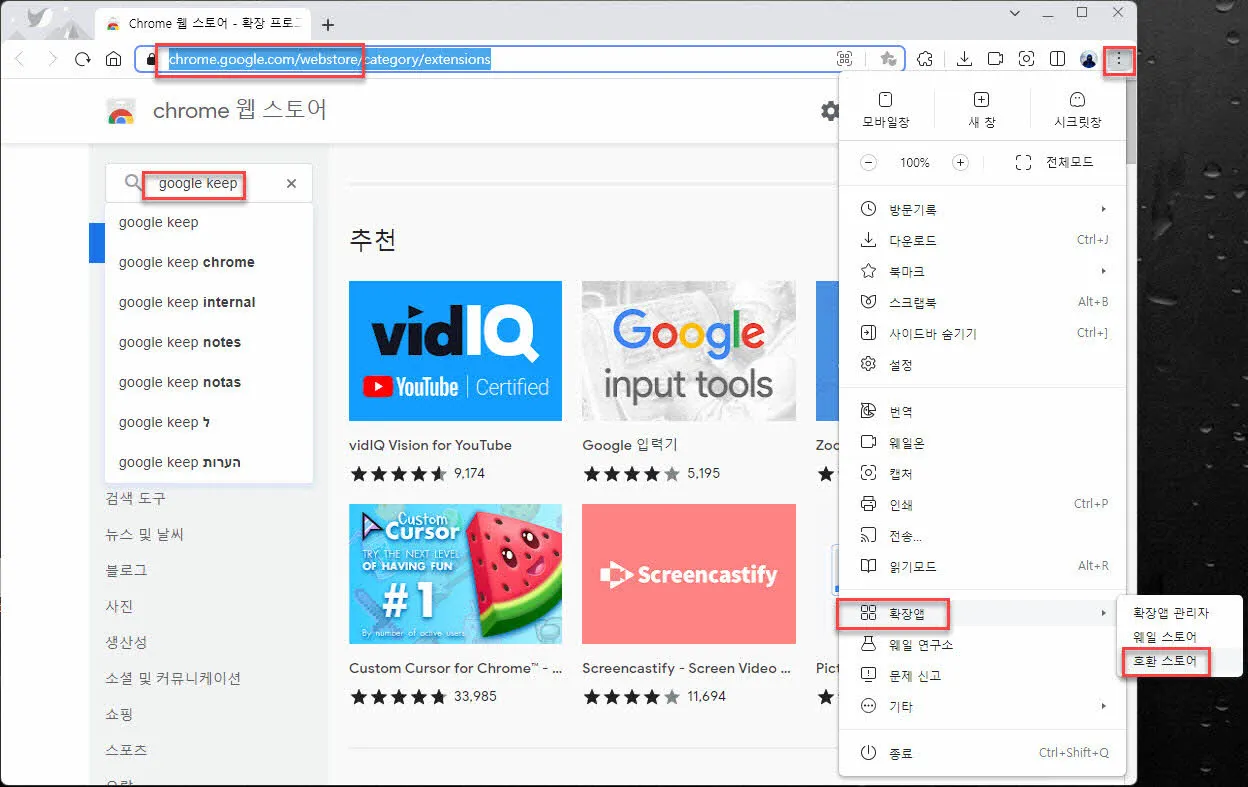The height and width of the screenshot is (787, 1248).
Task: Choose suggestion 'google keep internal'
Action: click(x=209, y=302)
